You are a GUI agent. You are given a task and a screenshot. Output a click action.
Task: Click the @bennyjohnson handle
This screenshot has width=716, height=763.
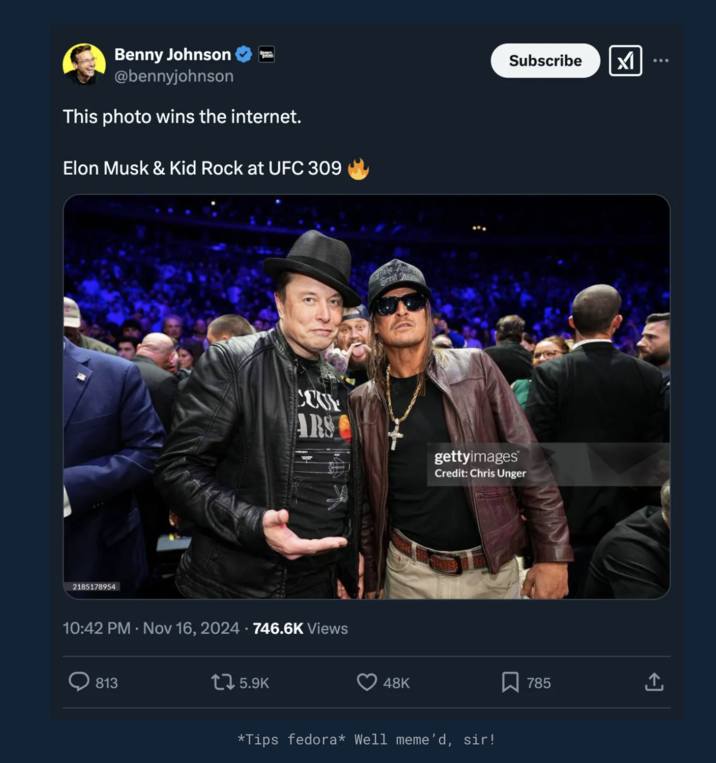pos(174,76)
